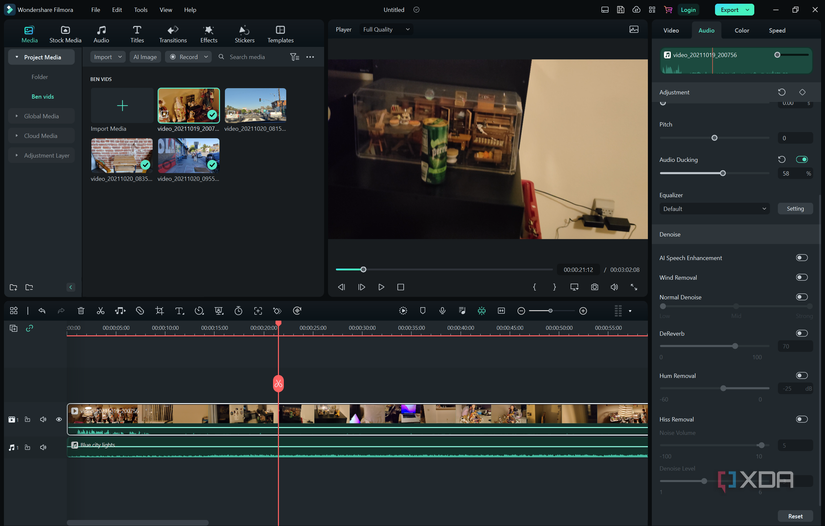Add text with the T tool icon
Viewport: 825px width, 526px height.
pyautogui.click(x=179, y=311)
